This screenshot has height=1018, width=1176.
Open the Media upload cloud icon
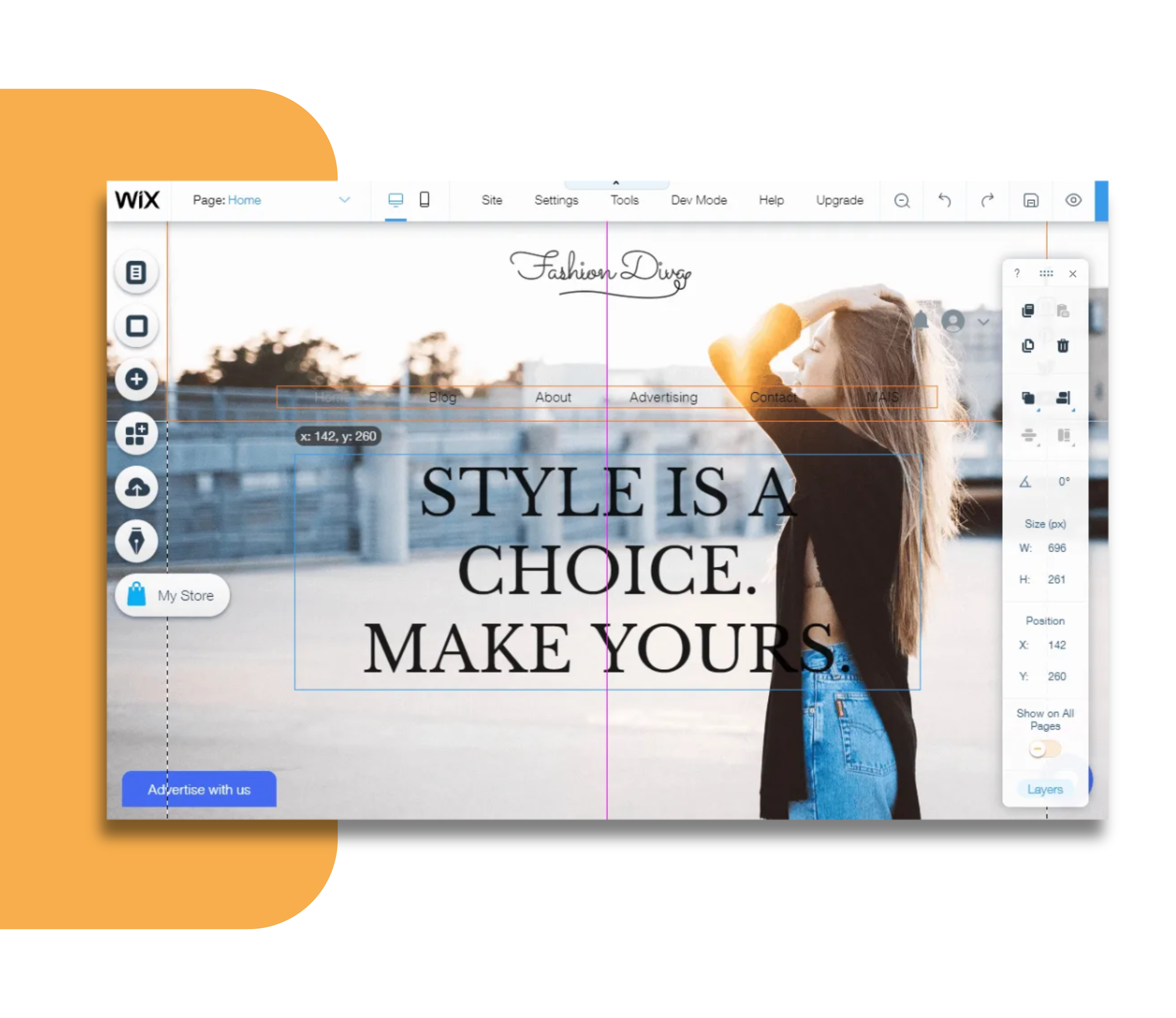tap(136, 488)
